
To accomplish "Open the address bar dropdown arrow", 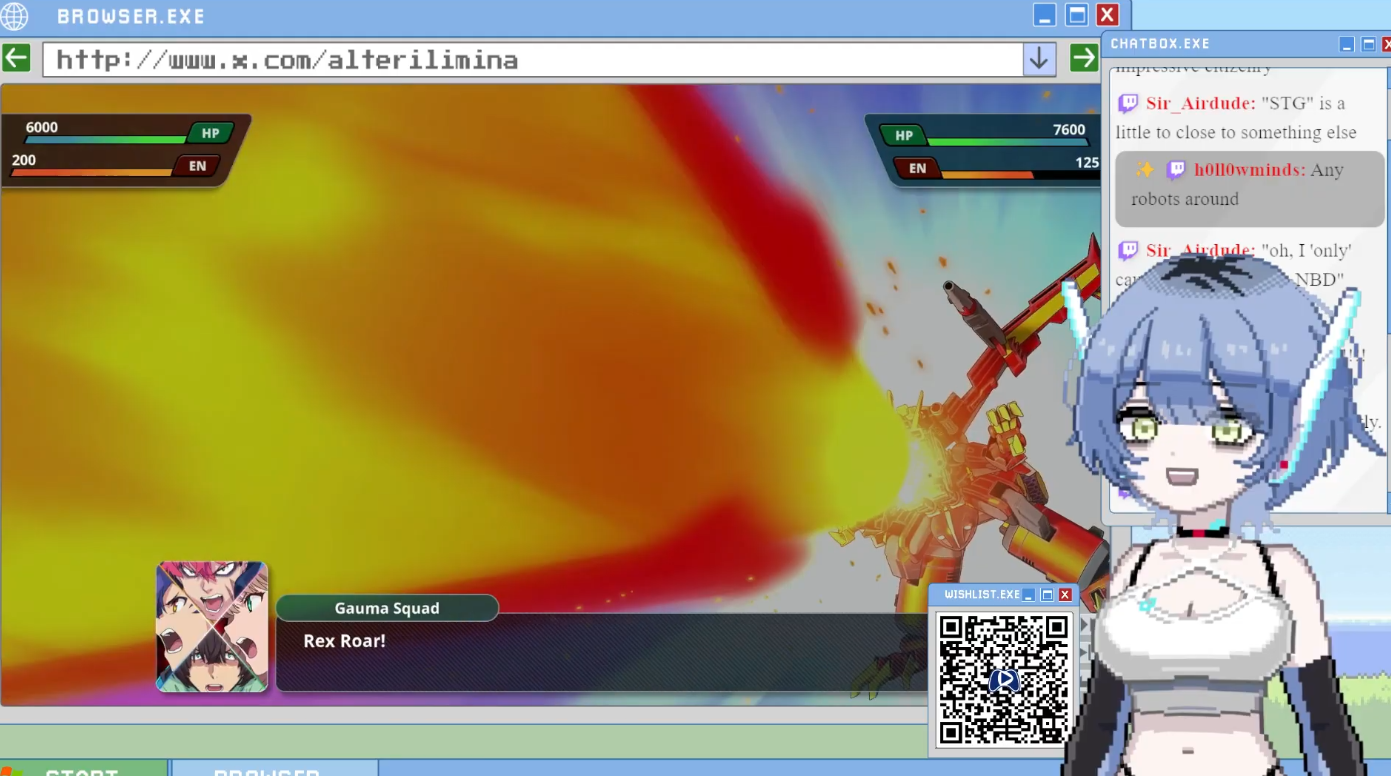I will coord(1039,59).
